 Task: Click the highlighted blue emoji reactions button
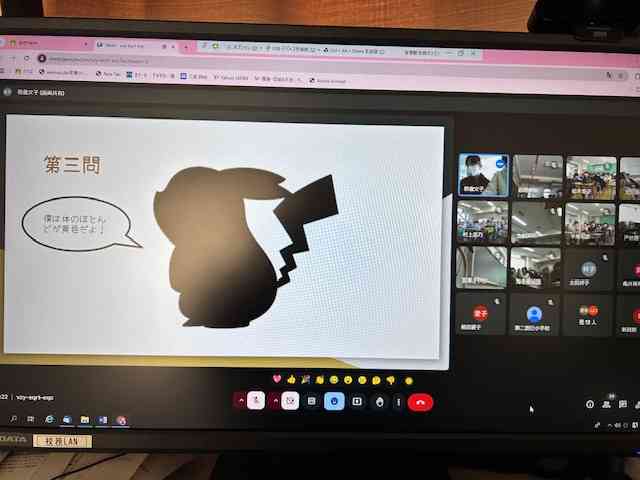point(334,401)
